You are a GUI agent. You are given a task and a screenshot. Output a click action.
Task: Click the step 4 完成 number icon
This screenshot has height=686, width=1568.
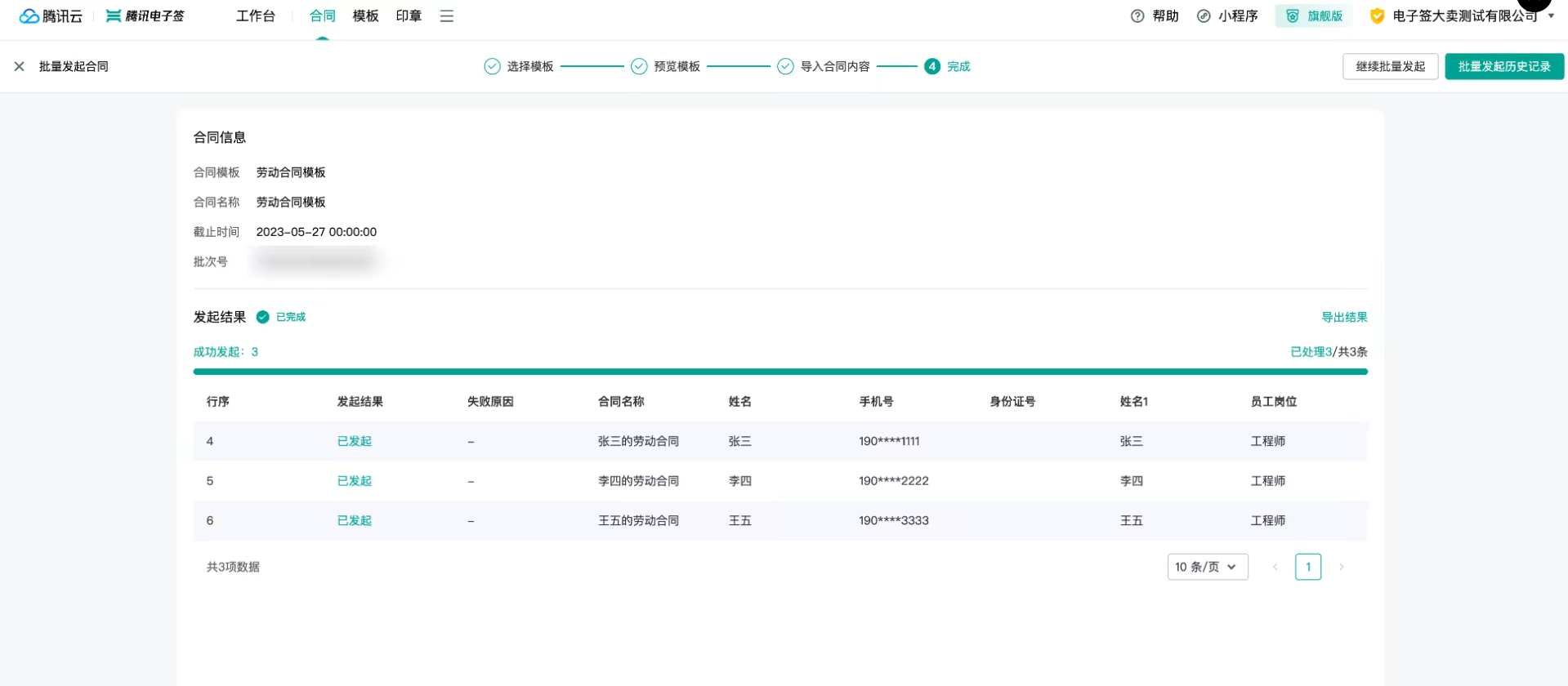pos(932,66)
